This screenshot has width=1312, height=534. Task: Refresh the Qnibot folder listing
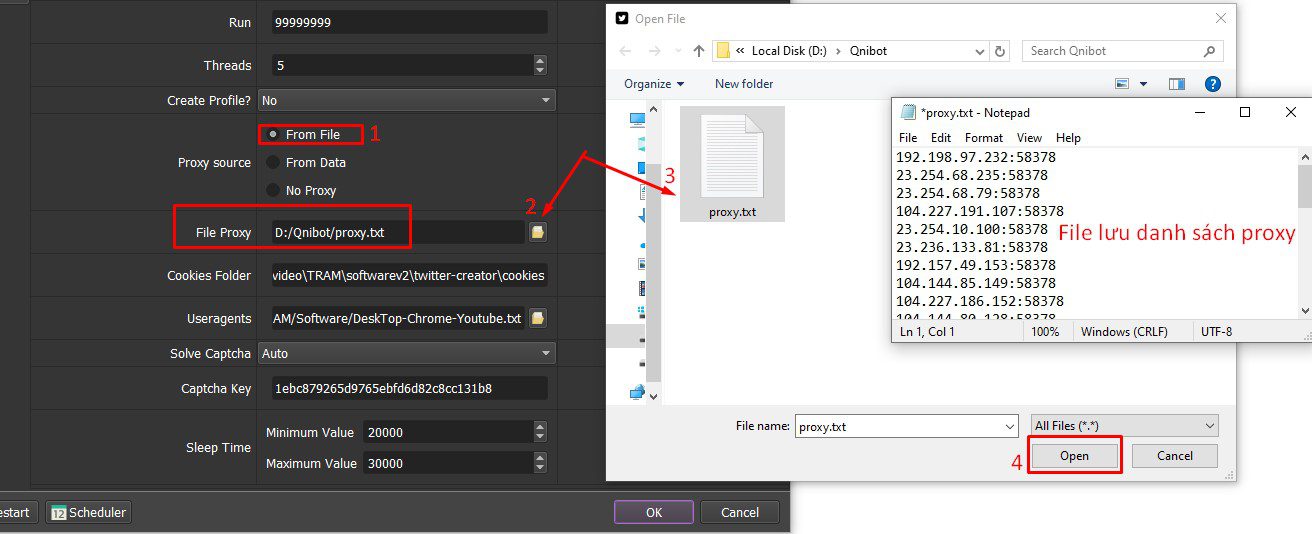click(x=1001, y=51)
